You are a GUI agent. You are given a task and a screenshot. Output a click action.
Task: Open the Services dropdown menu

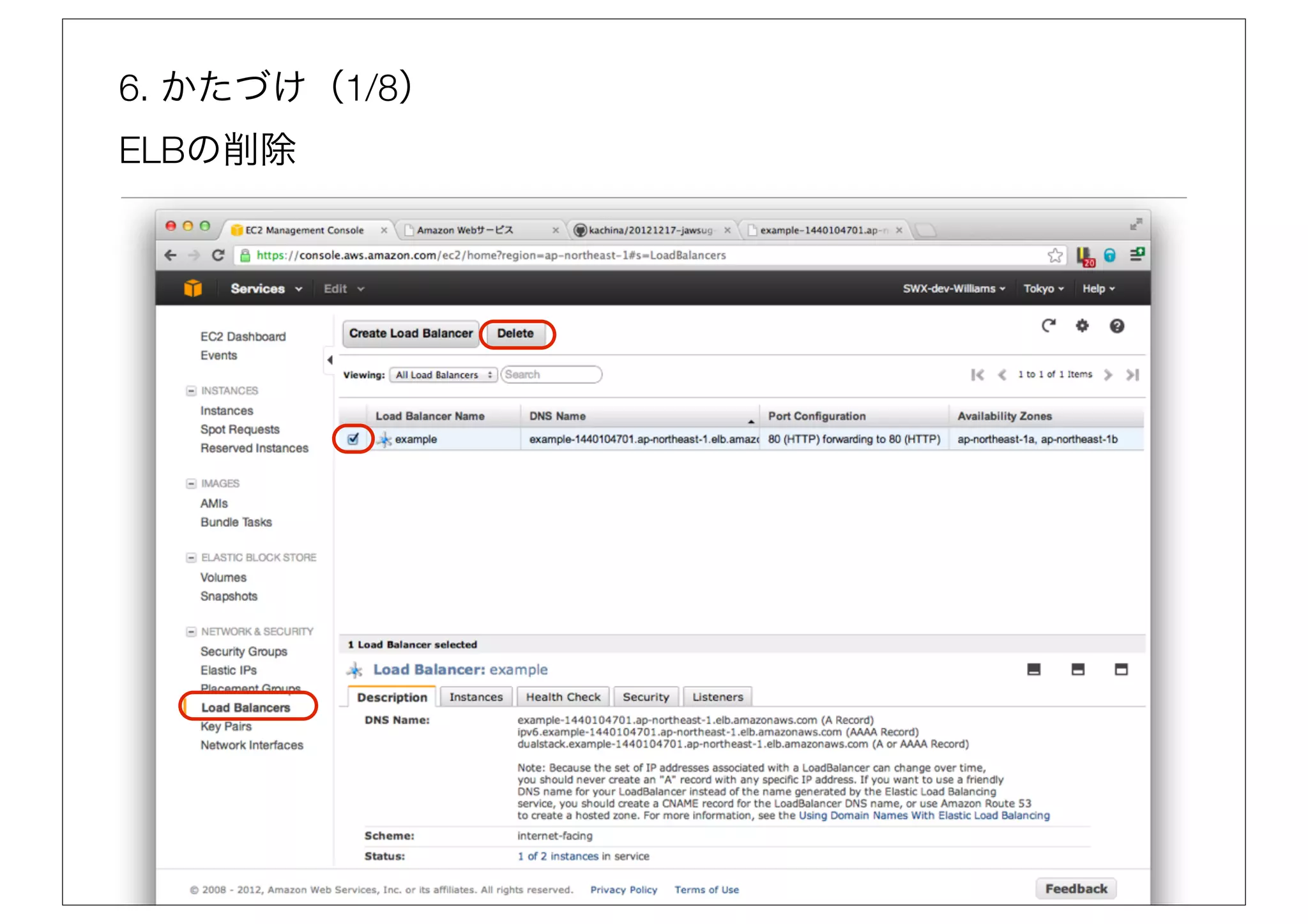point(266,289)
